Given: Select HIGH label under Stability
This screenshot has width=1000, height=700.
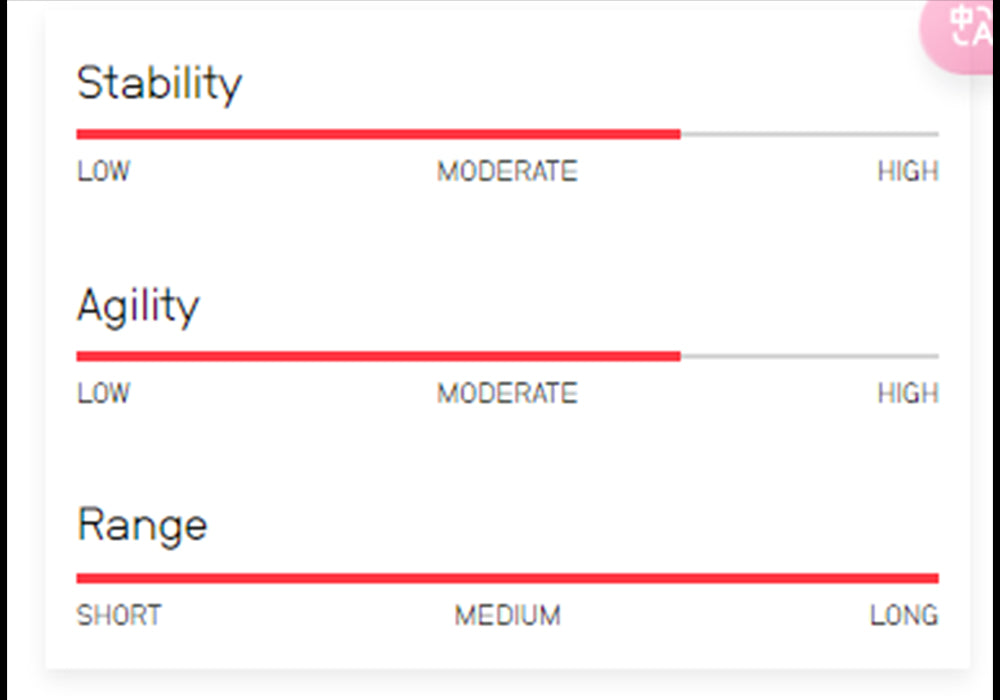Looking at the screenshot, I should (x=908, y=171).
